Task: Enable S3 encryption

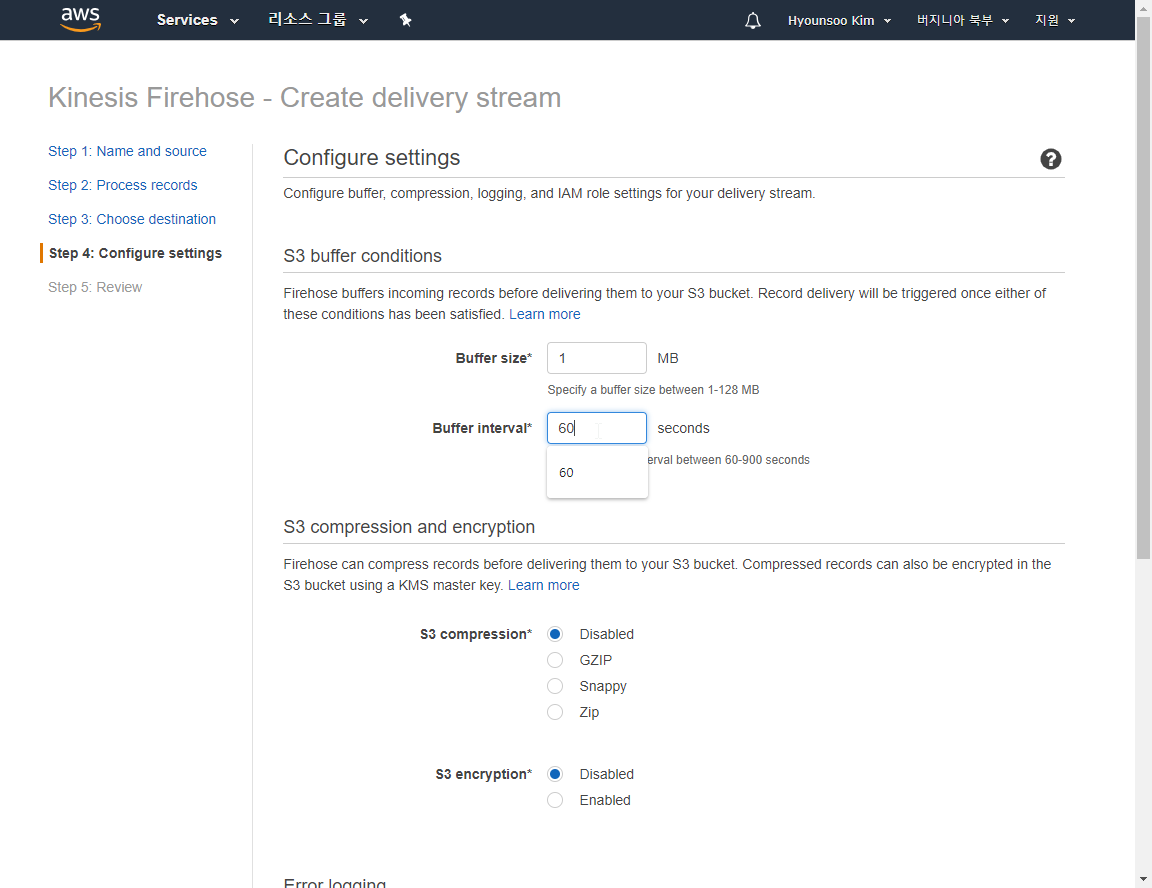Action: coord(555,800)
